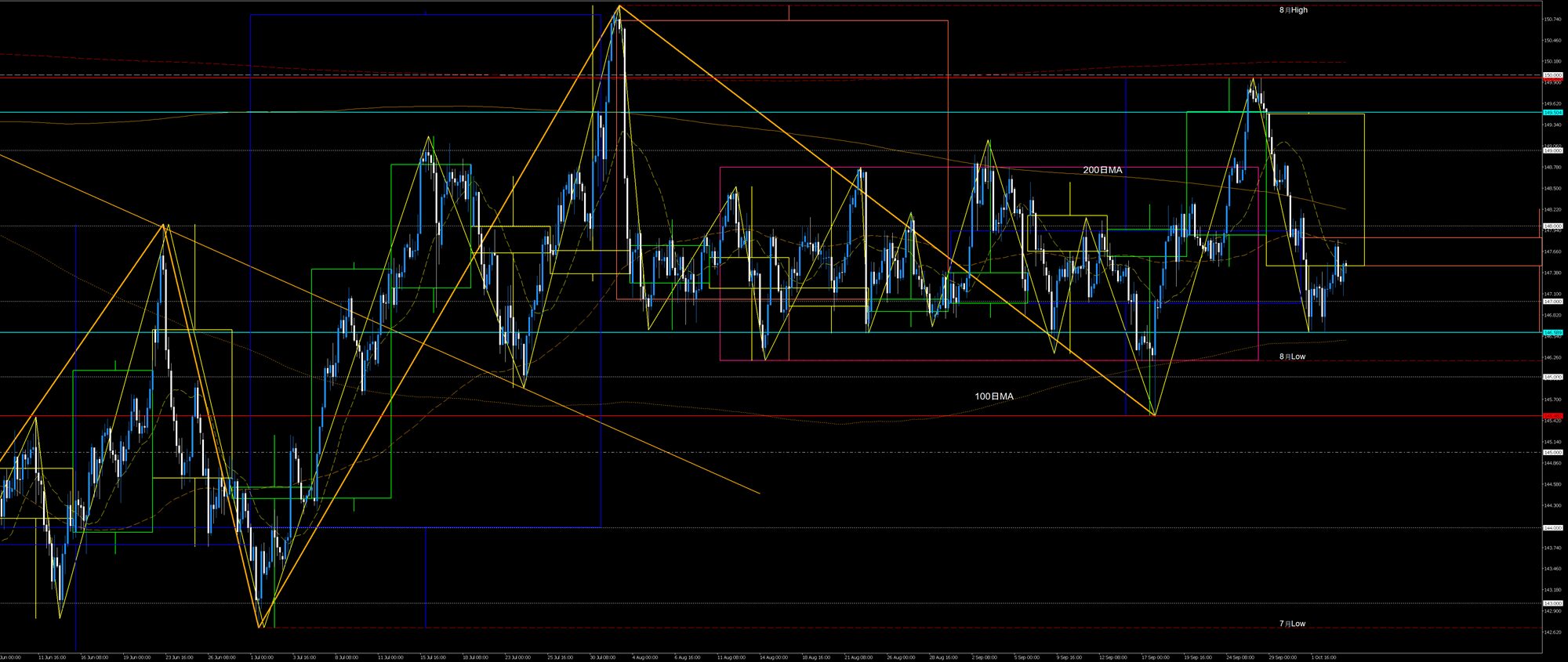Click the 100日MA text label
Screen dimensions: 1568x662
click(993, 396)
